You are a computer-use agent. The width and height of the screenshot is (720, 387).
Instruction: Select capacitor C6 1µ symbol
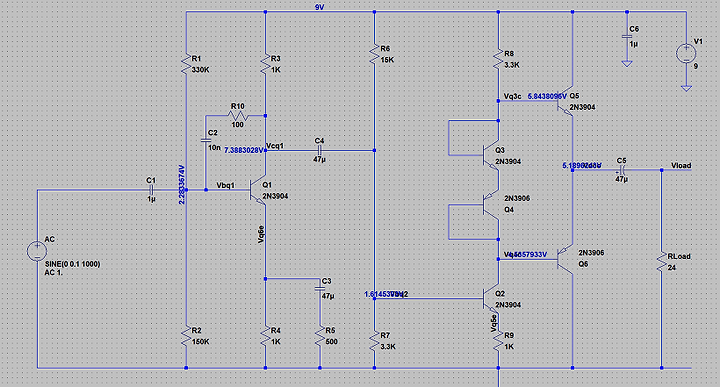pyautogui.click(x=627, y=36)
